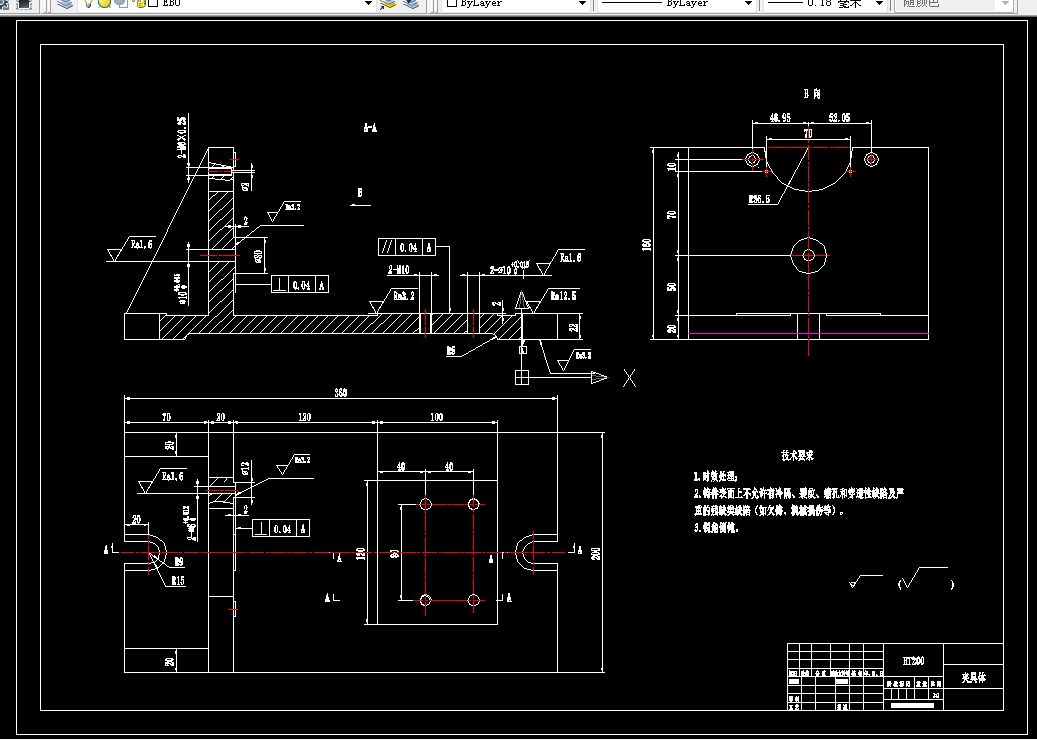The width and height of the screenshot is (1037, 740).
Task: Open the layer name dropdown arrow
Action: [x=369, y=3]
